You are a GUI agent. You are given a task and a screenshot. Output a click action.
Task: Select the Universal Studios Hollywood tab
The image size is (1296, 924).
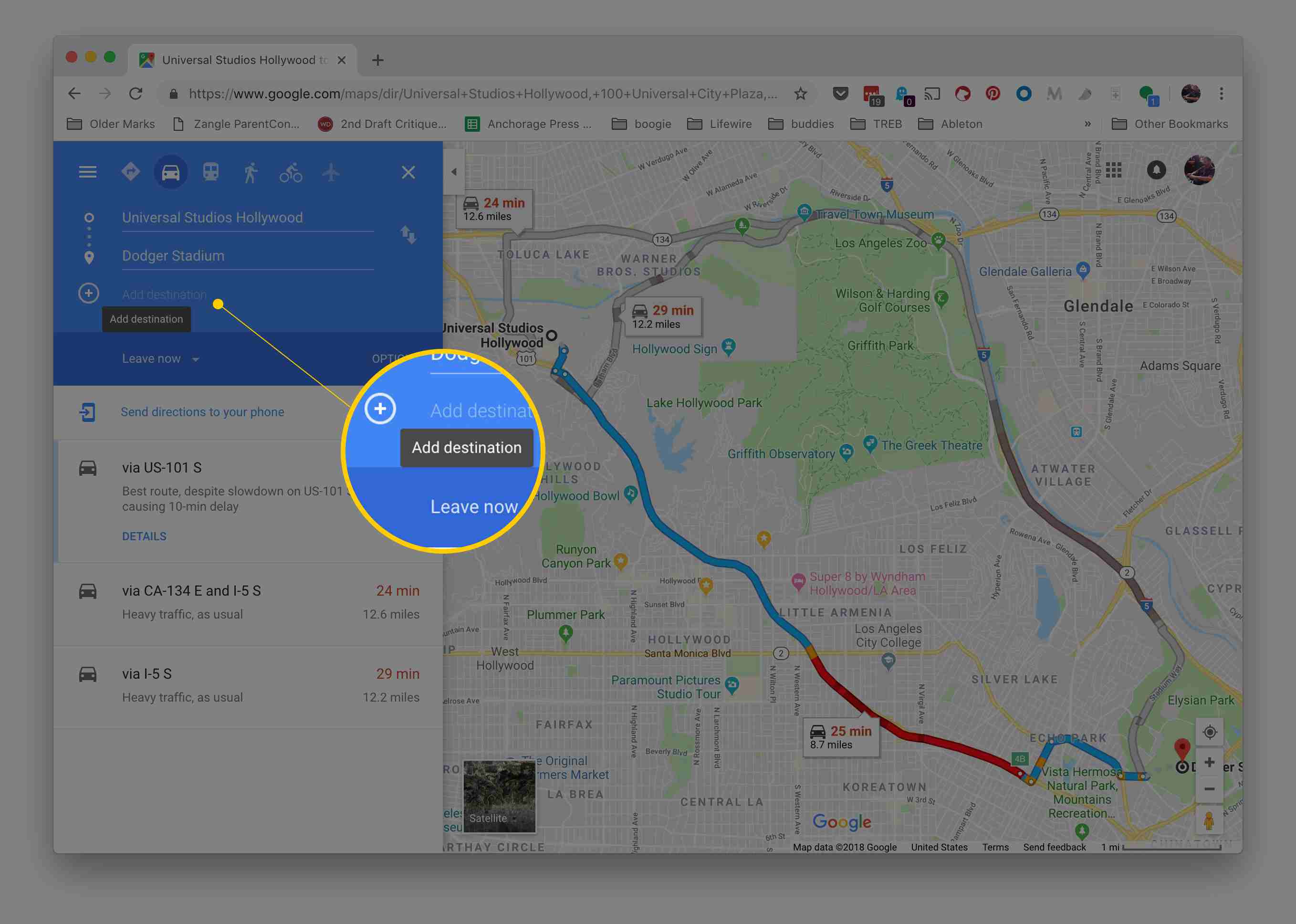243,60
